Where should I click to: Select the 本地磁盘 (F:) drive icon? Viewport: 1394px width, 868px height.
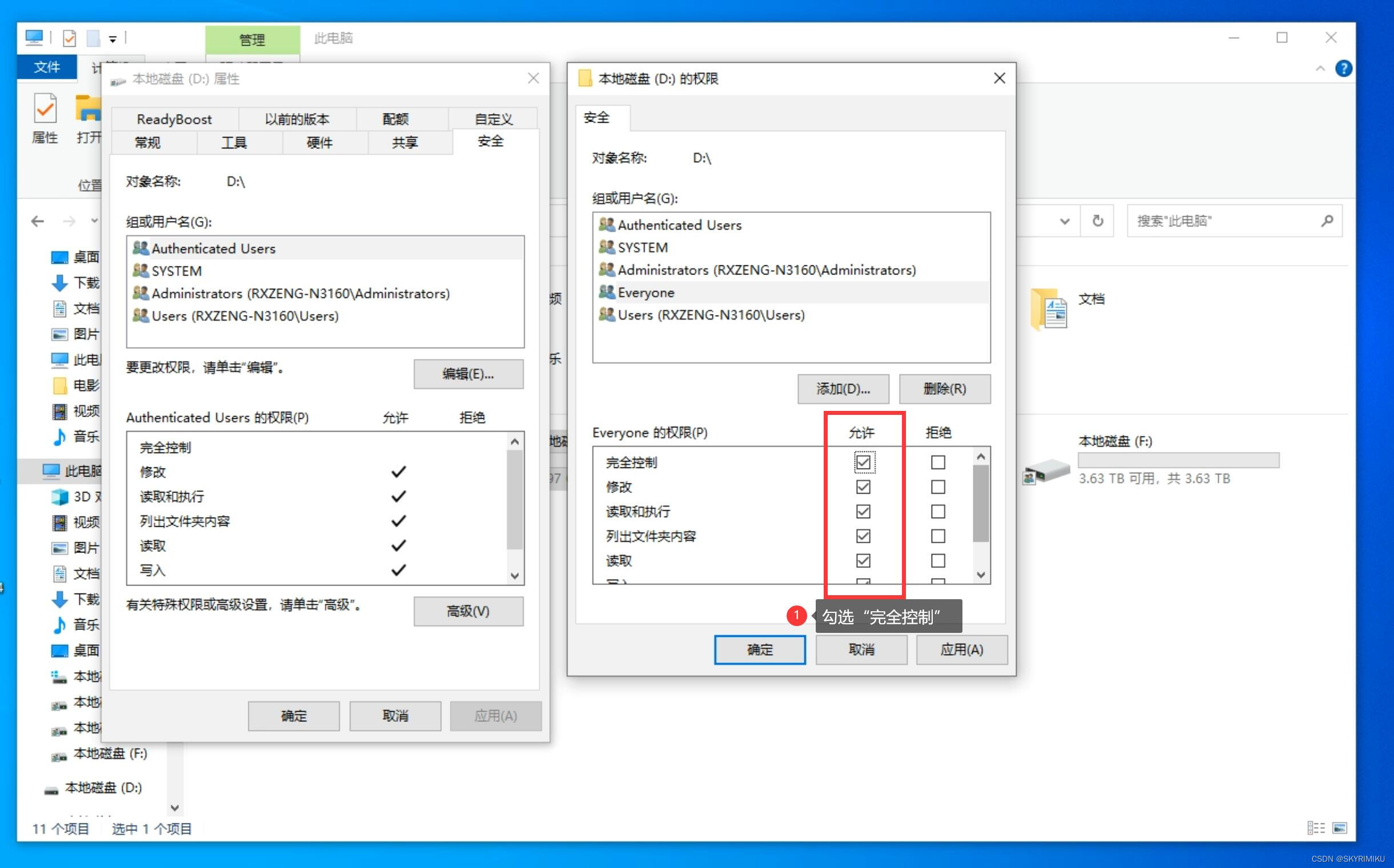1046,471
